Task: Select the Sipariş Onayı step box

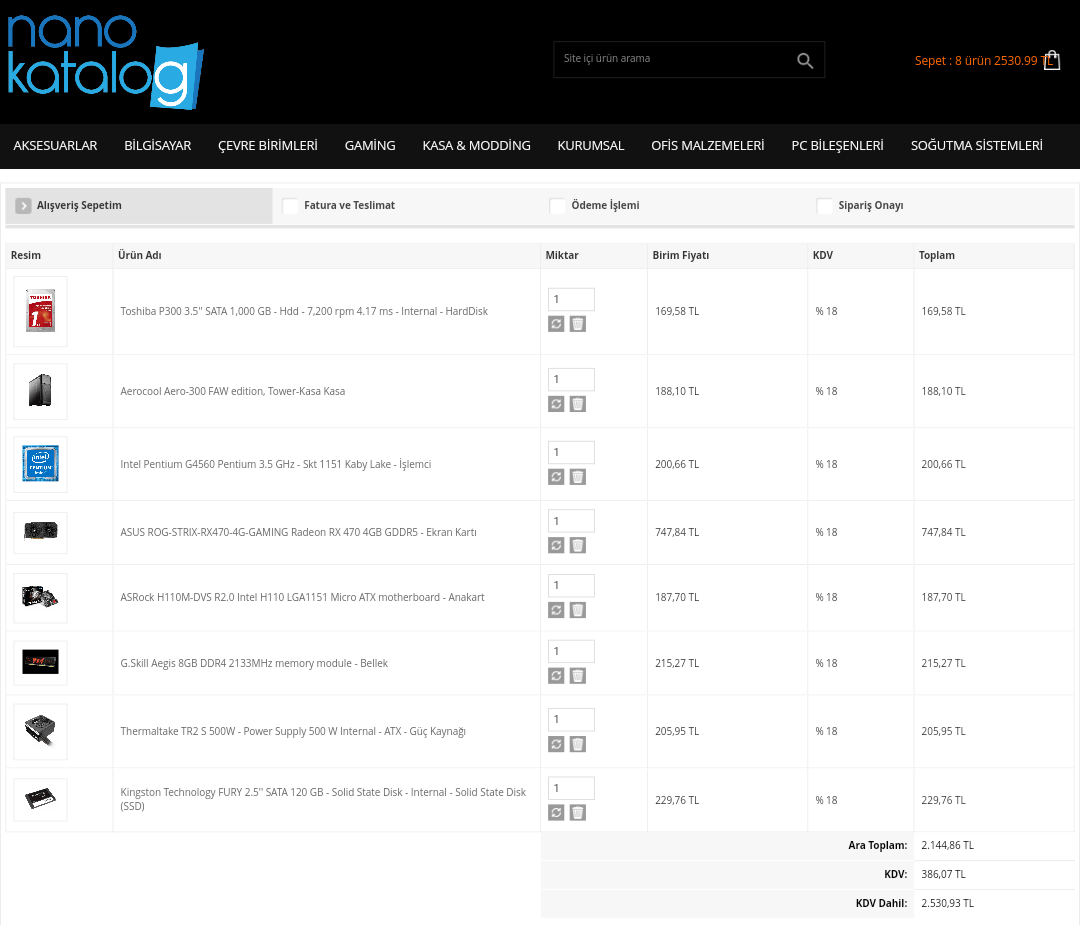Action: [x=824, y=205]
